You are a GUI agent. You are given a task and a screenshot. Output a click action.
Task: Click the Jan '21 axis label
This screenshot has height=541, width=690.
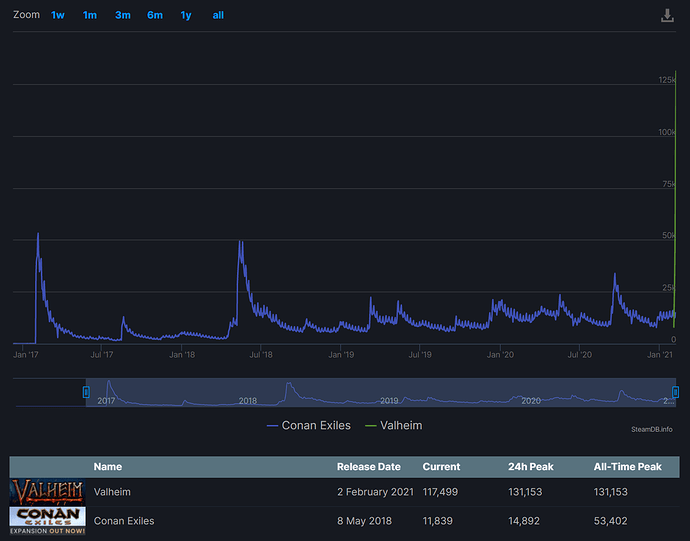click(660, 355)
